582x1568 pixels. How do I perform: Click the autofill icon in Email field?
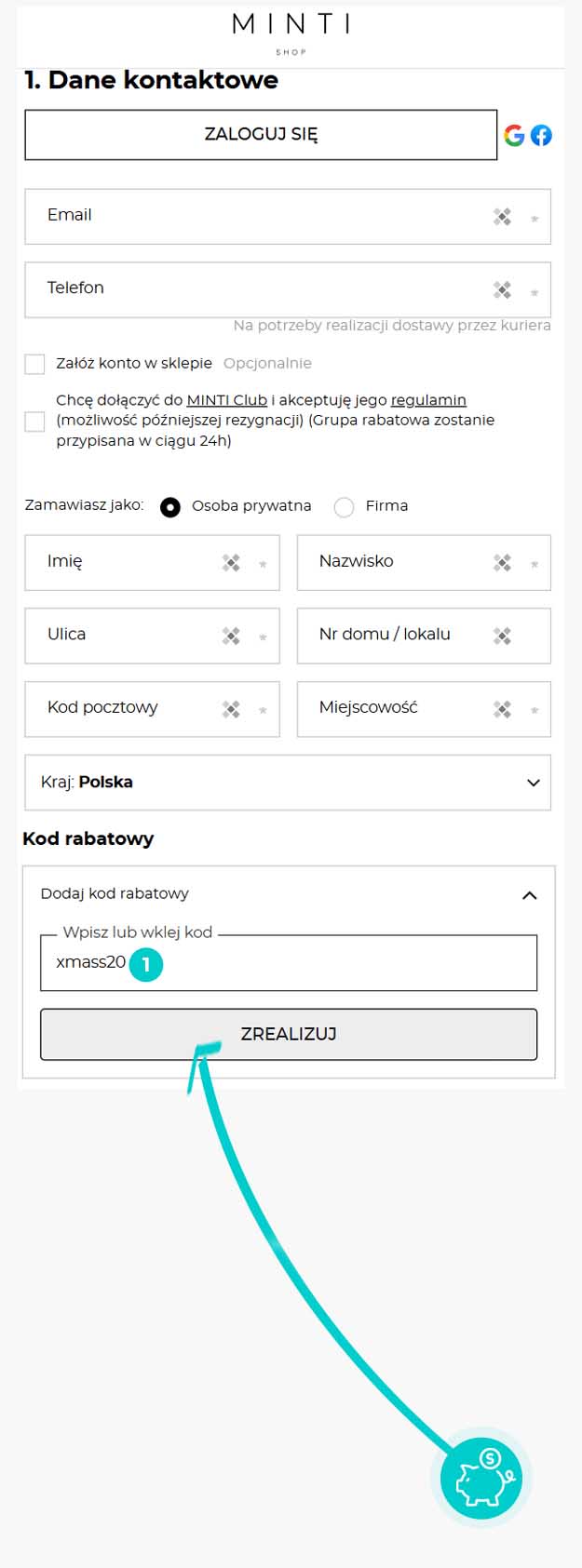tap(502, 217)
